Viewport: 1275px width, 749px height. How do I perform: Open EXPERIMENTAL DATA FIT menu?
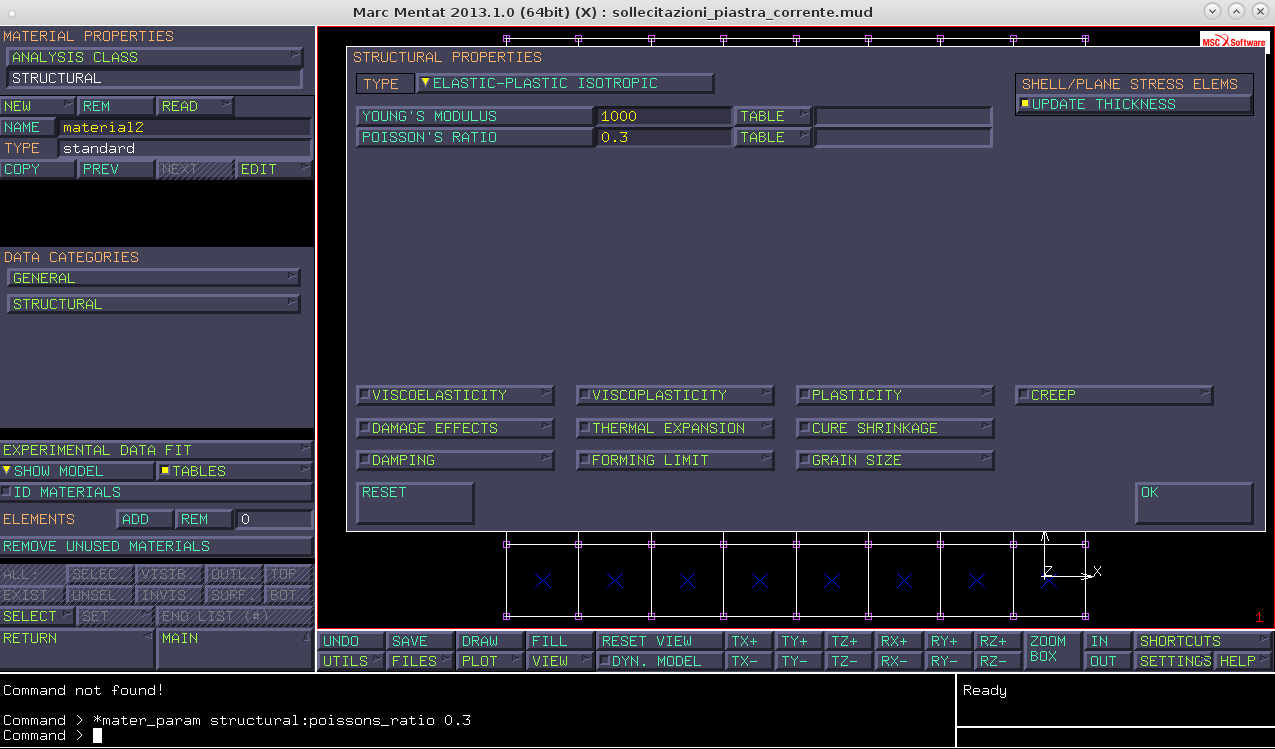156,450
